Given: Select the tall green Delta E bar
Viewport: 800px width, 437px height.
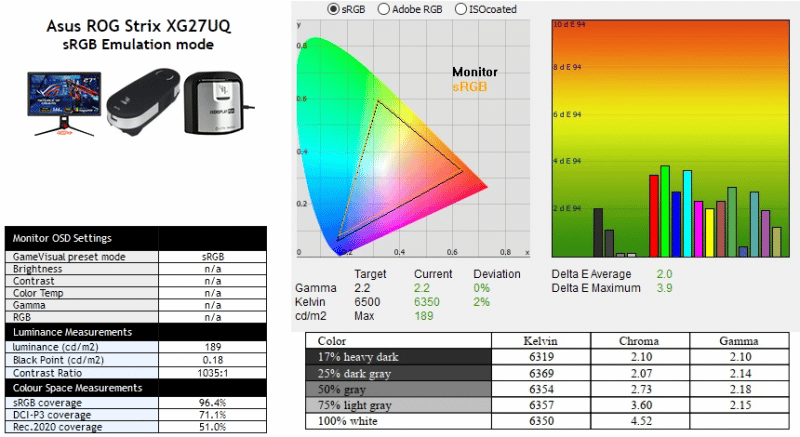Looking at the screenshot, I should pyautogui.click(x=665, y=211).
